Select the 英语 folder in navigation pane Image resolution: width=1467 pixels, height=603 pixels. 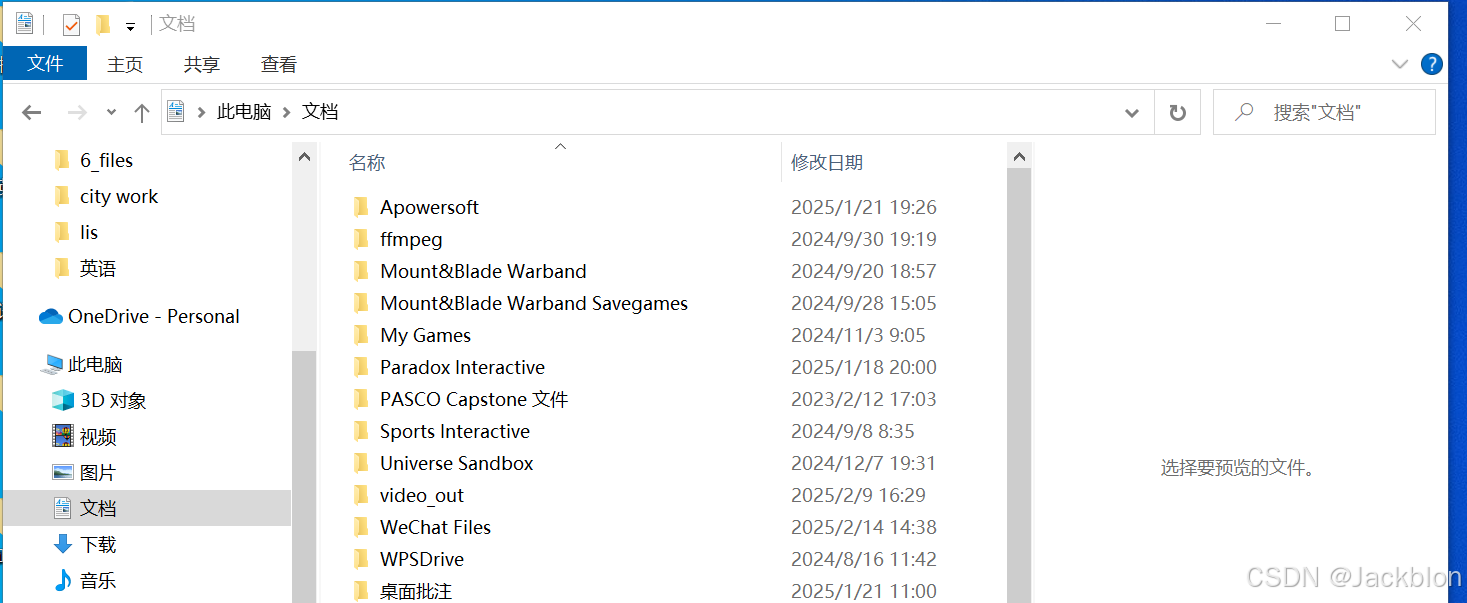tap(98, 268)
